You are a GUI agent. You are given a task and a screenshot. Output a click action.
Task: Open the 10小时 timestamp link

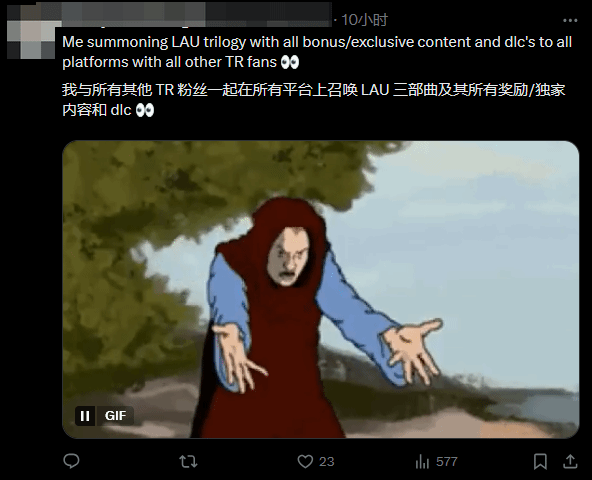[364, 20]
